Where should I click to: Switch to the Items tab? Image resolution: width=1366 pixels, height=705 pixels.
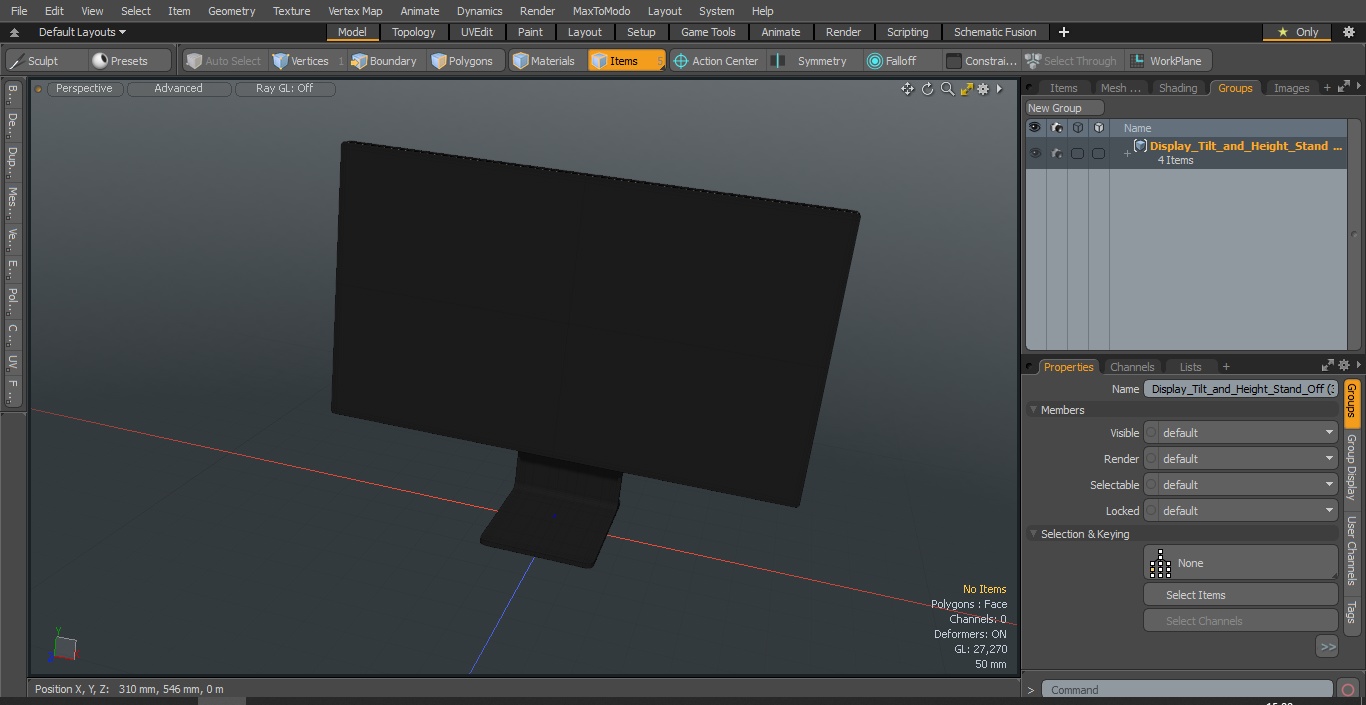pyautogui.click(x=1063, y=88)
